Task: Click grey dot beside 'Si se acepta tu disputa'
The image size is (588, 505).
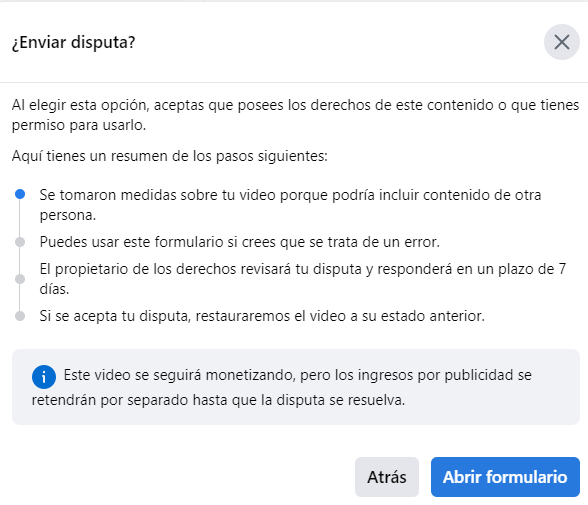Action: 20,316
